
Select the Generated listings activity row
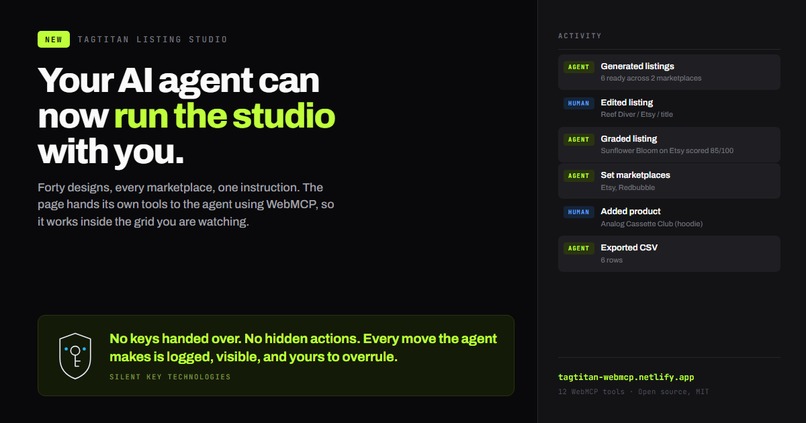(x=669, y=72)
